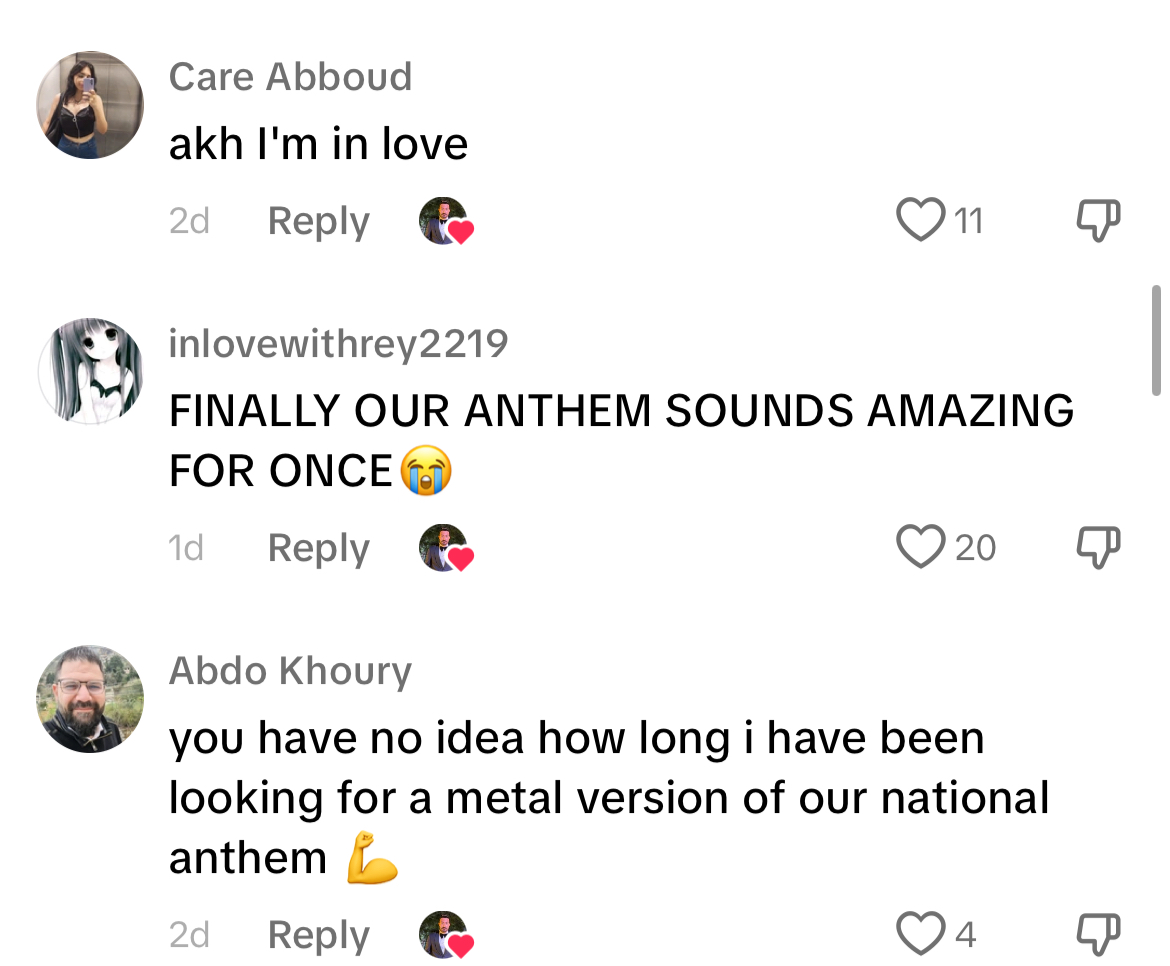Toggle like on inlovewithrey2219's comment
Image resolution: width=1170 pixels, height=966 pixels.
point(921,547)
